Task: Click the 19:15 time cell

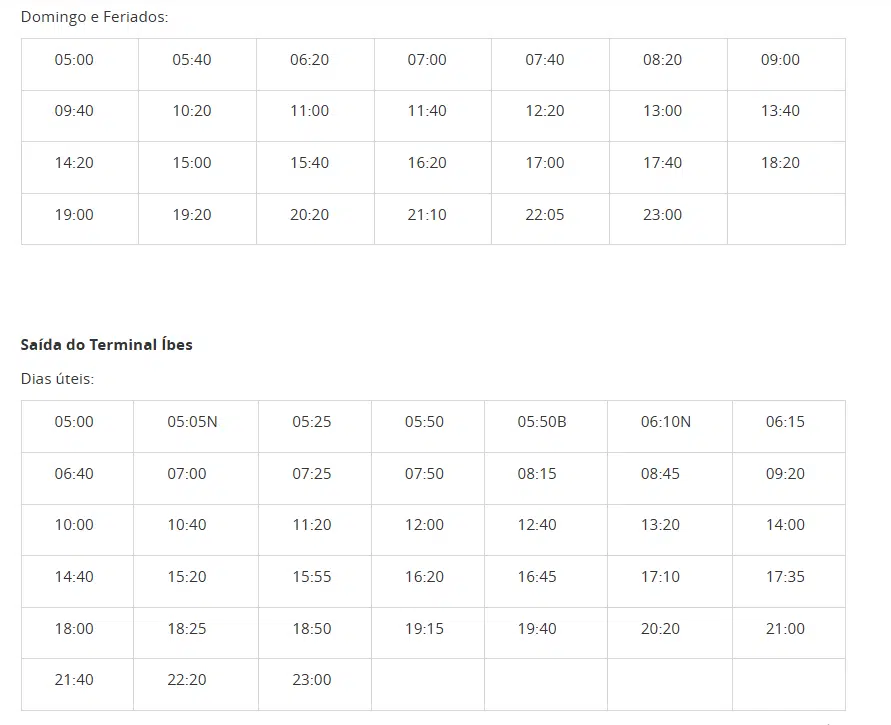Action: tap(424, 629)
